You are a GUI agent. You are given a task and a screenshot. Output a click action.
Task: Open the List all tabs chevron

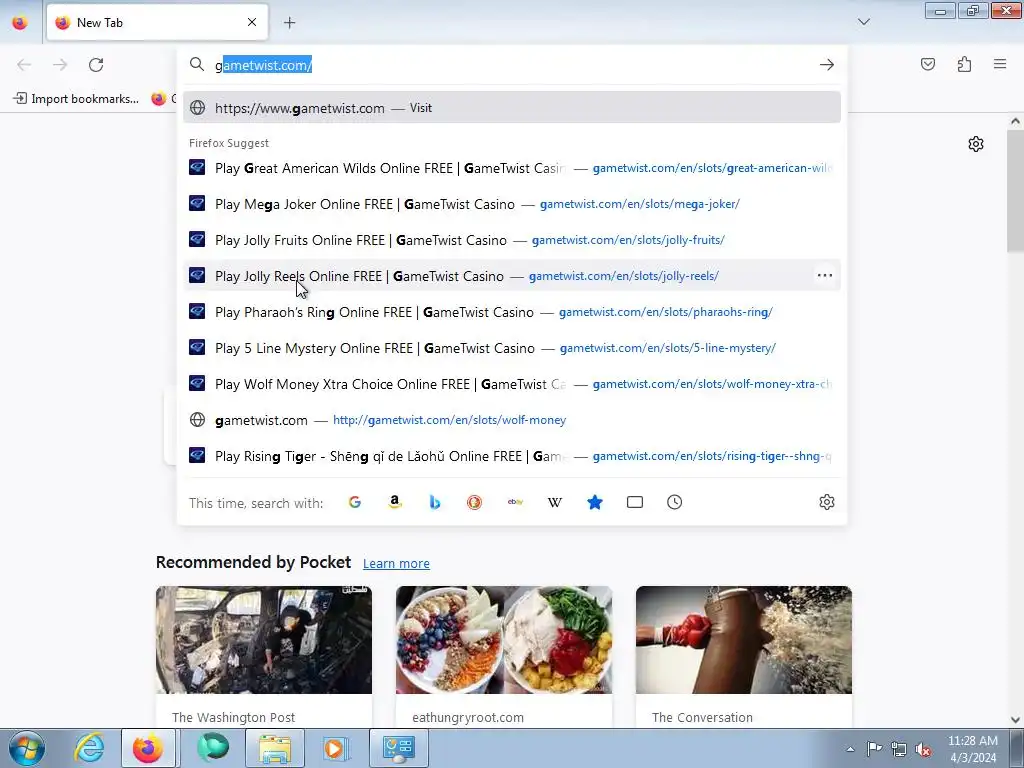[x=863, y=22]
